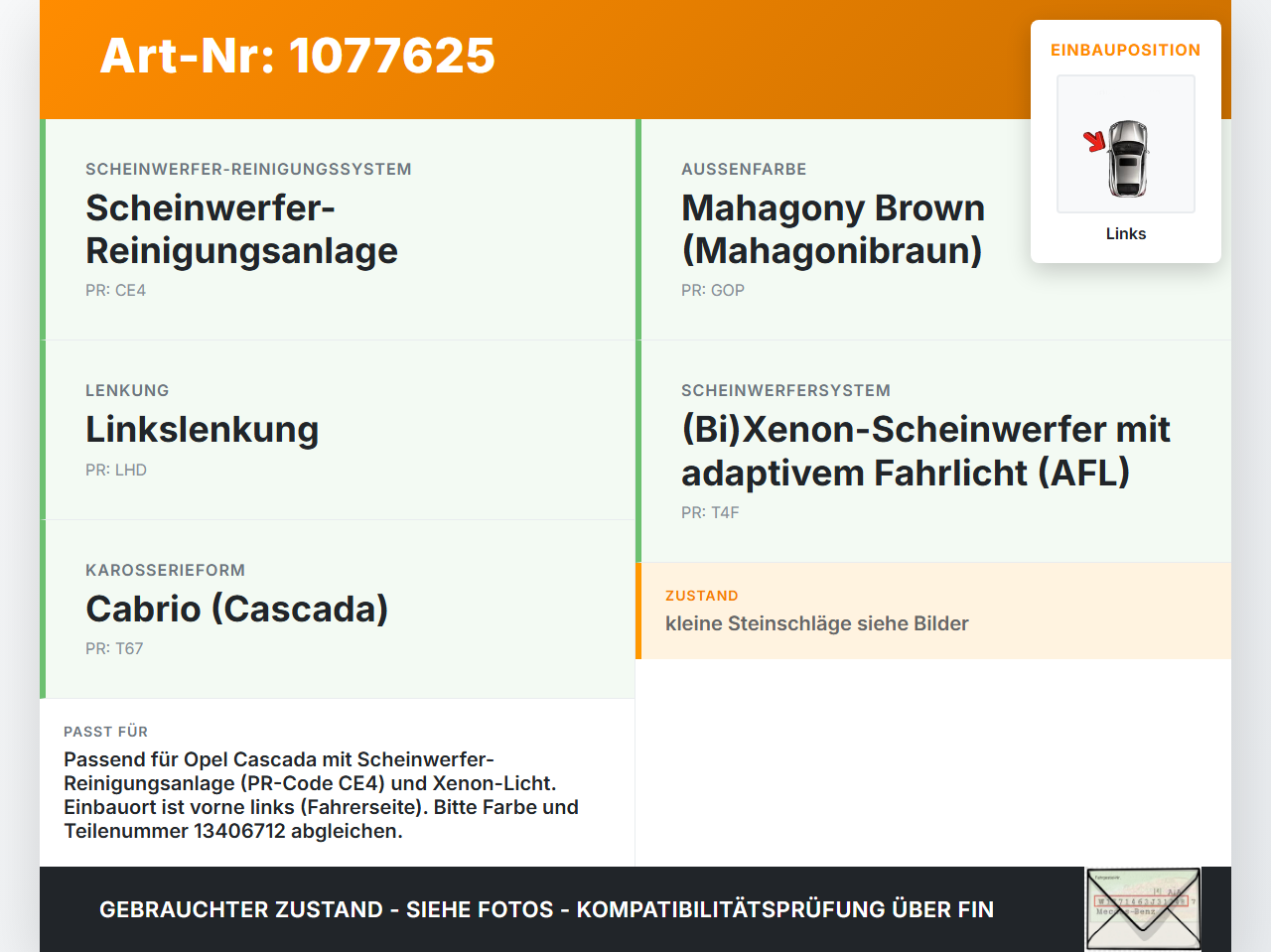
Task: Select the "Passend für Opel Cascada" description paragraph
Action: coord(321,795)
